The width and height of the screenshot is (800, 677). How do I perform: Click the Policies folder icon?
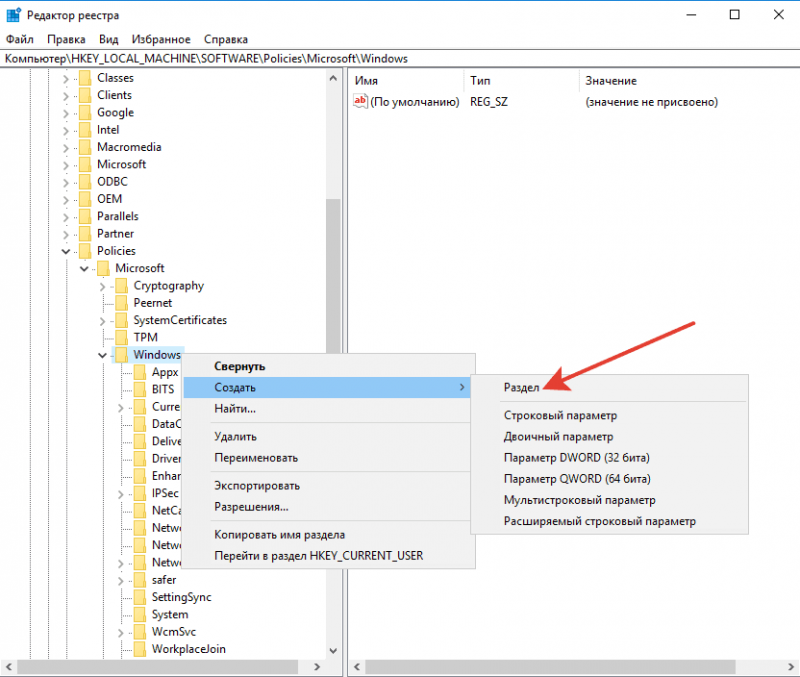[85, 252]
